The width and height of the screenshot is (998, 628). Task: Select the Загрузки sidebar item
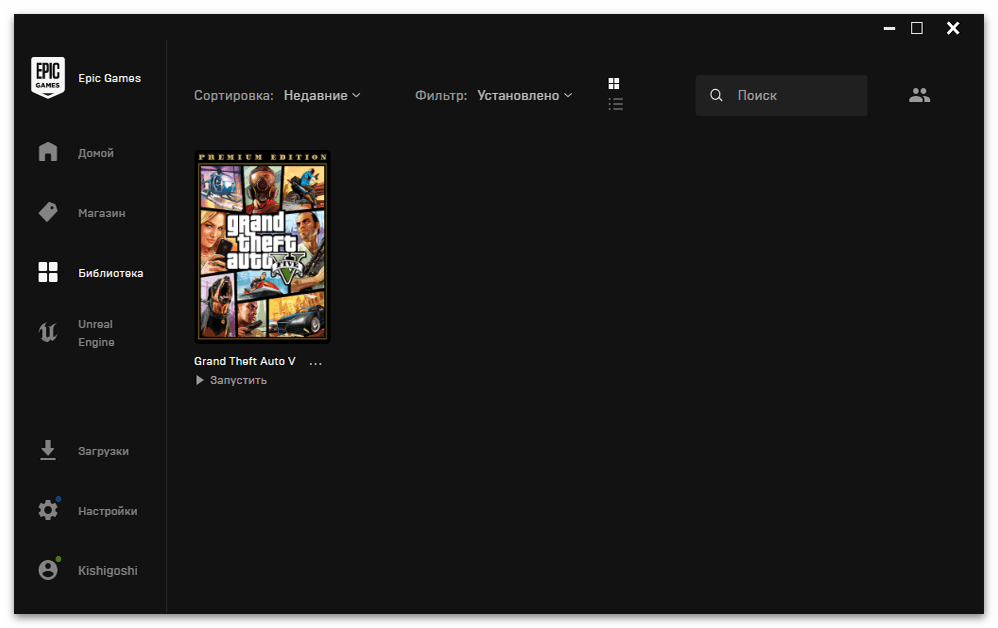103,451
